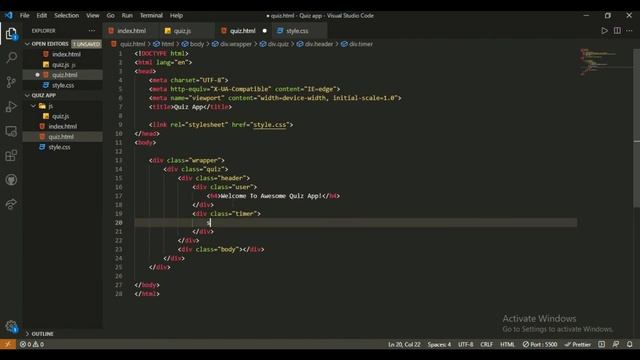Image resolution: width=640 pixels, height=360 pixels.
Task: Open notifications bell in status bar
Action: (629, 344)
